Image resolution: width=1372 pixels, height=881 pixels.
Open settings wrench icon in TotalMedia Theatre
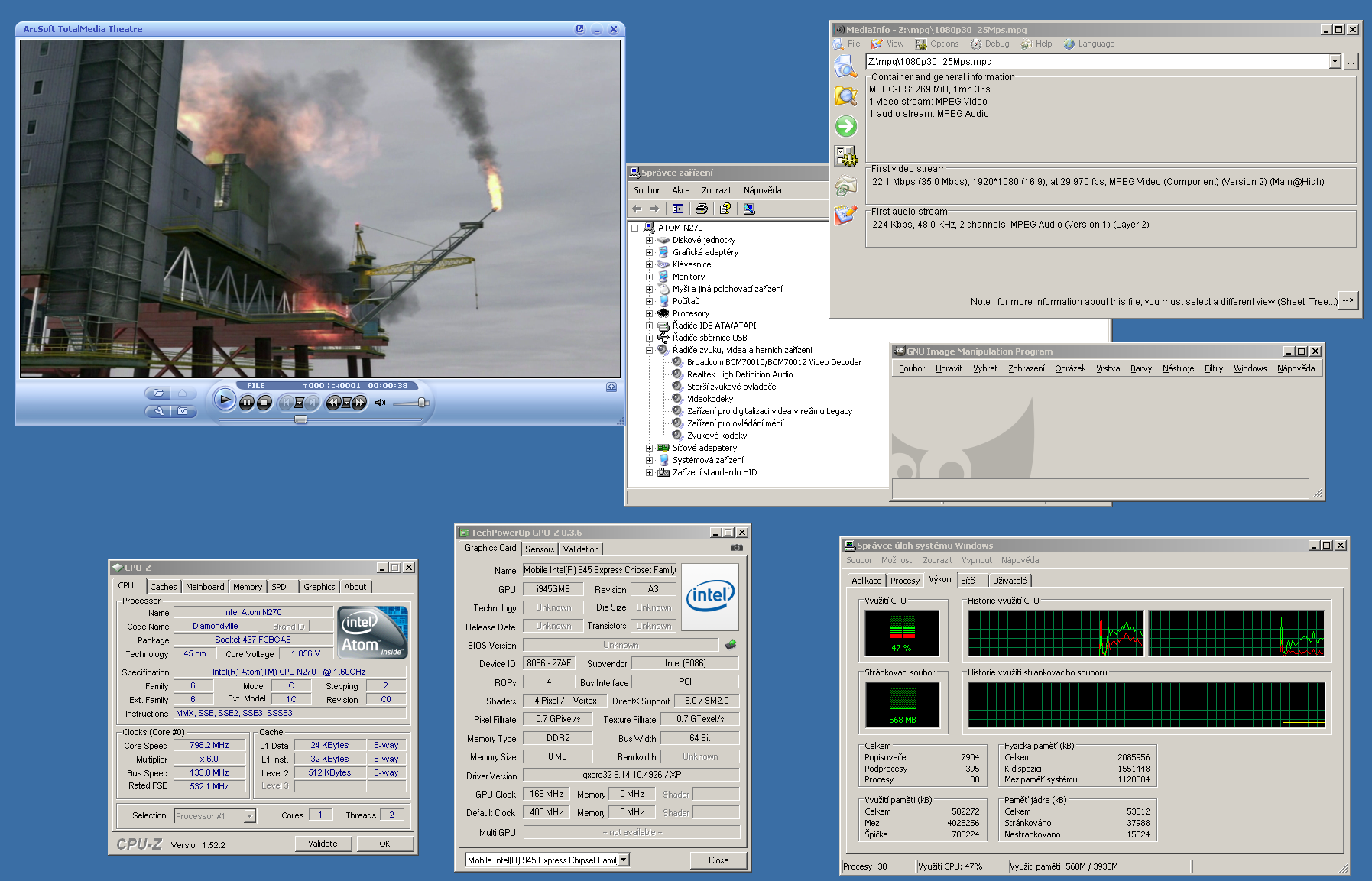158,411
